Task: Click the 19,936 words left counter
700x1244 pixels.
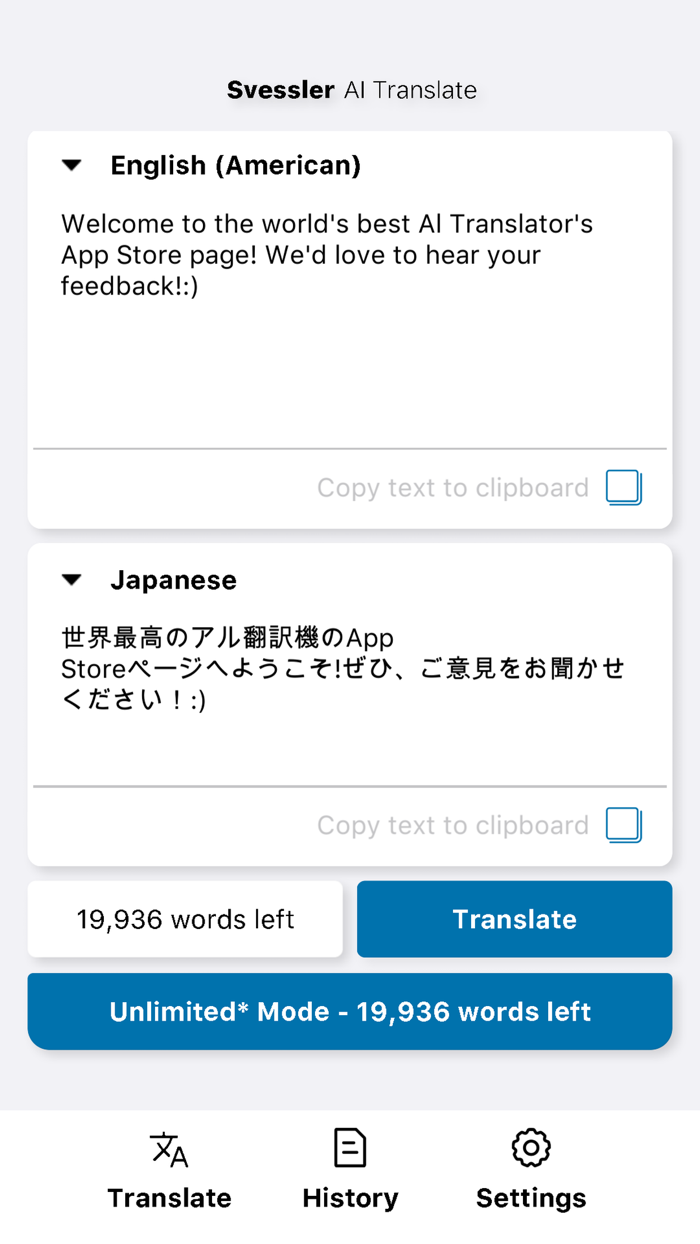Action: [185, 918]
